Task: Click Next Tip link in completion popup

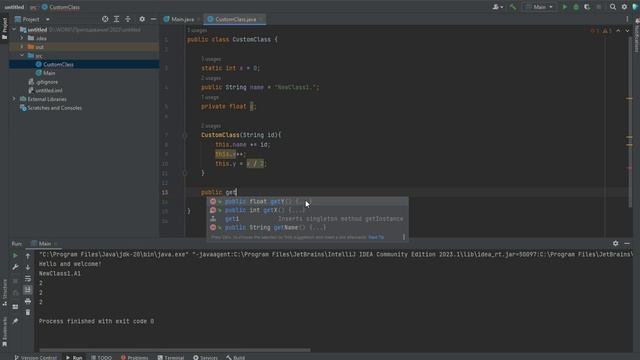Action: point(376,237)
